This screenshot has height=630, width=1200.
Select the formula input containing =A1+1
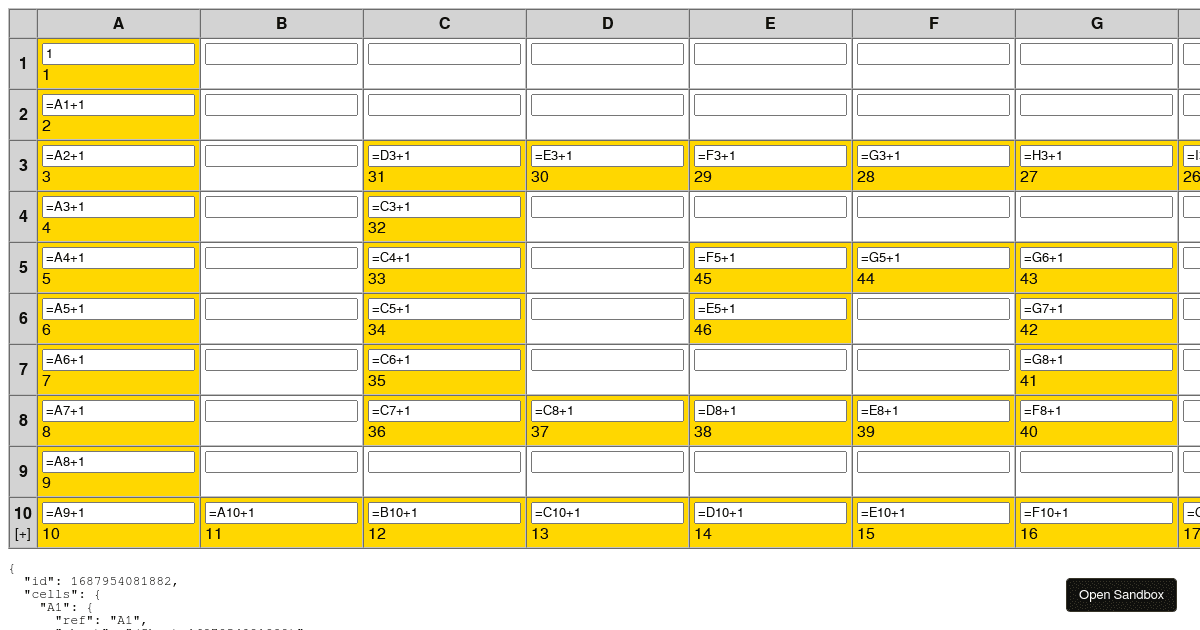pos(118,103)
